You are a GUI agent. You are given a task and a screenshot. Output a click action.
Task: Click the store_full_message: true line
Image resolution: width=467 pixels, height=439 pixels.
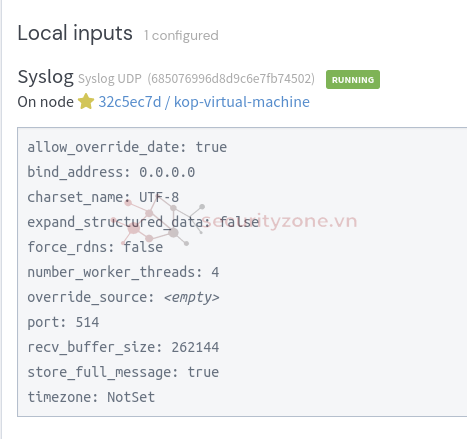123,372
